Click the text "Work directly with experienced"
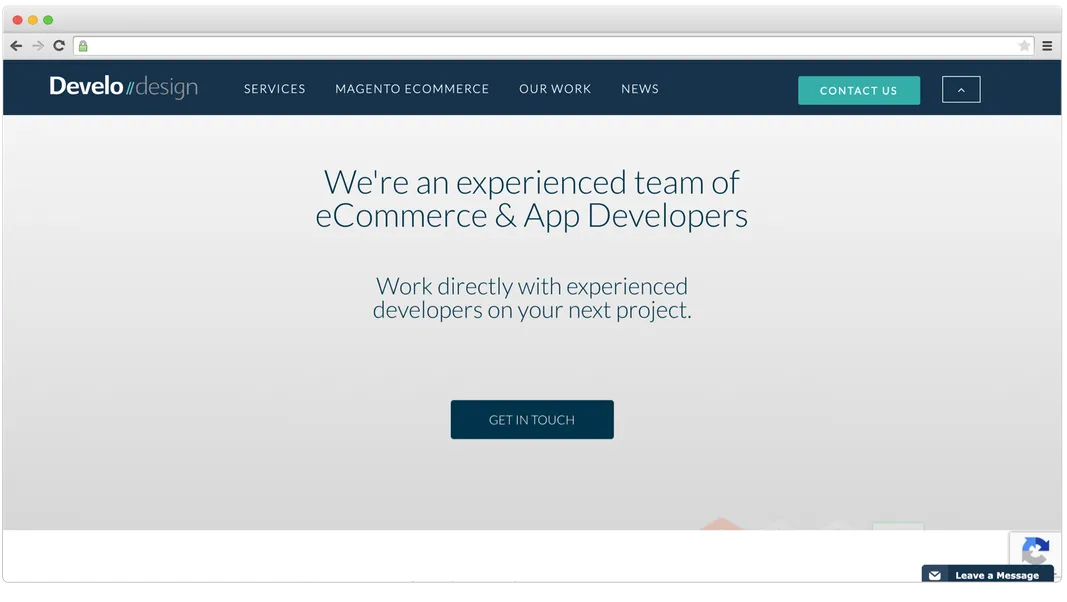Image resolution: width=1067 pixels, height=602 pixels. tap(532, 286)
